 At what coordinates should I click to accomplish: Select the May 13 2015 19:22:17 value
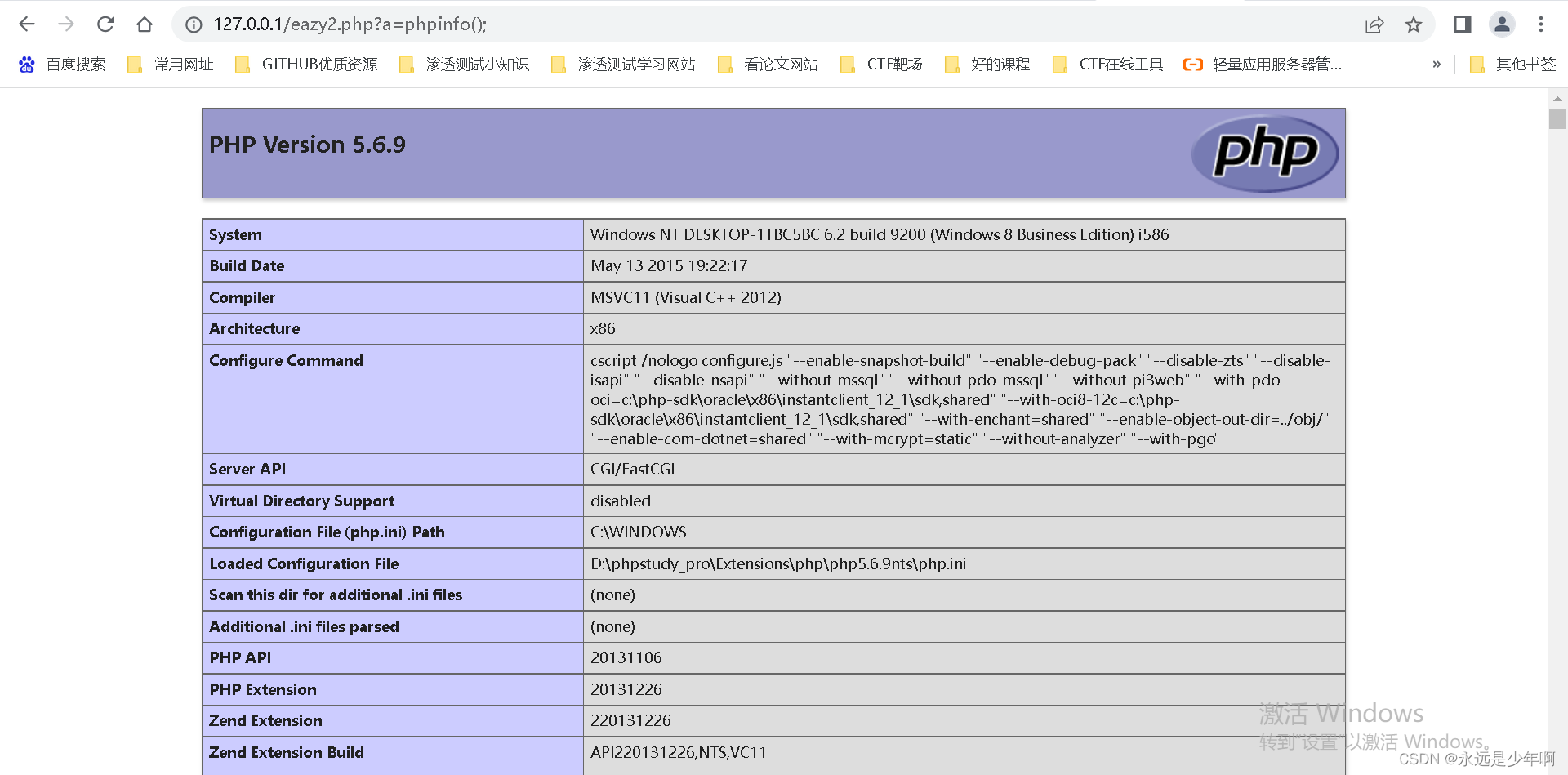click(x=669, y=266)
